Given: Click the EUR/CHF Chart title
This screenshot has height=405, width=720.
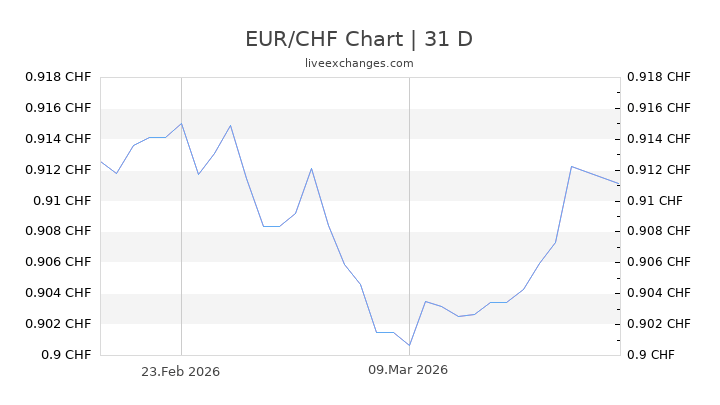Looking at the screenshot, I should pos(359,39).
